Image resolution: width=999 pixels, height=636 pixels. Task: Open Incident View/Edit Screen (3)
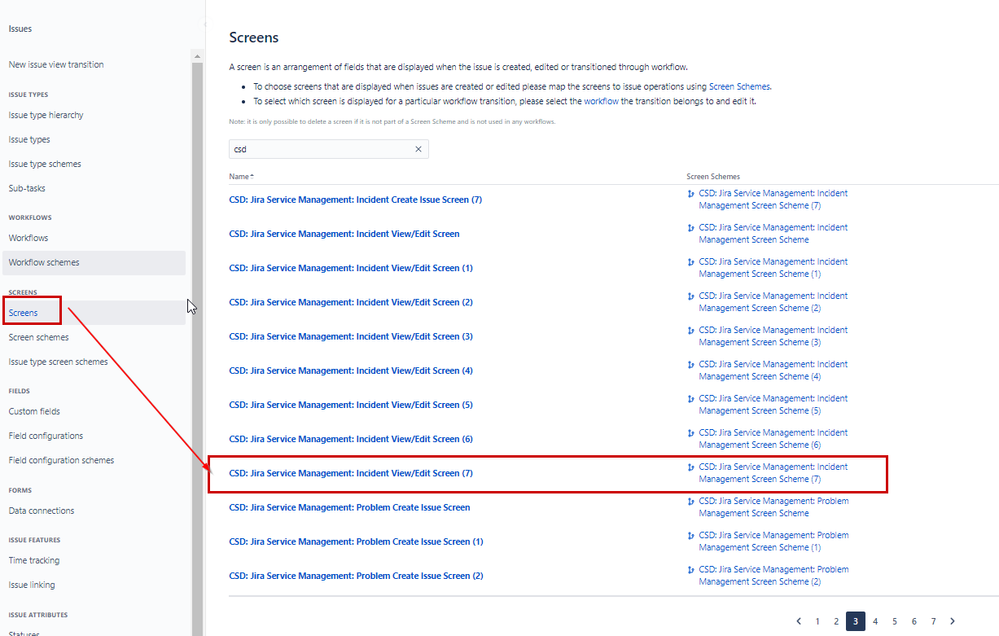click(x=351, y=336)
